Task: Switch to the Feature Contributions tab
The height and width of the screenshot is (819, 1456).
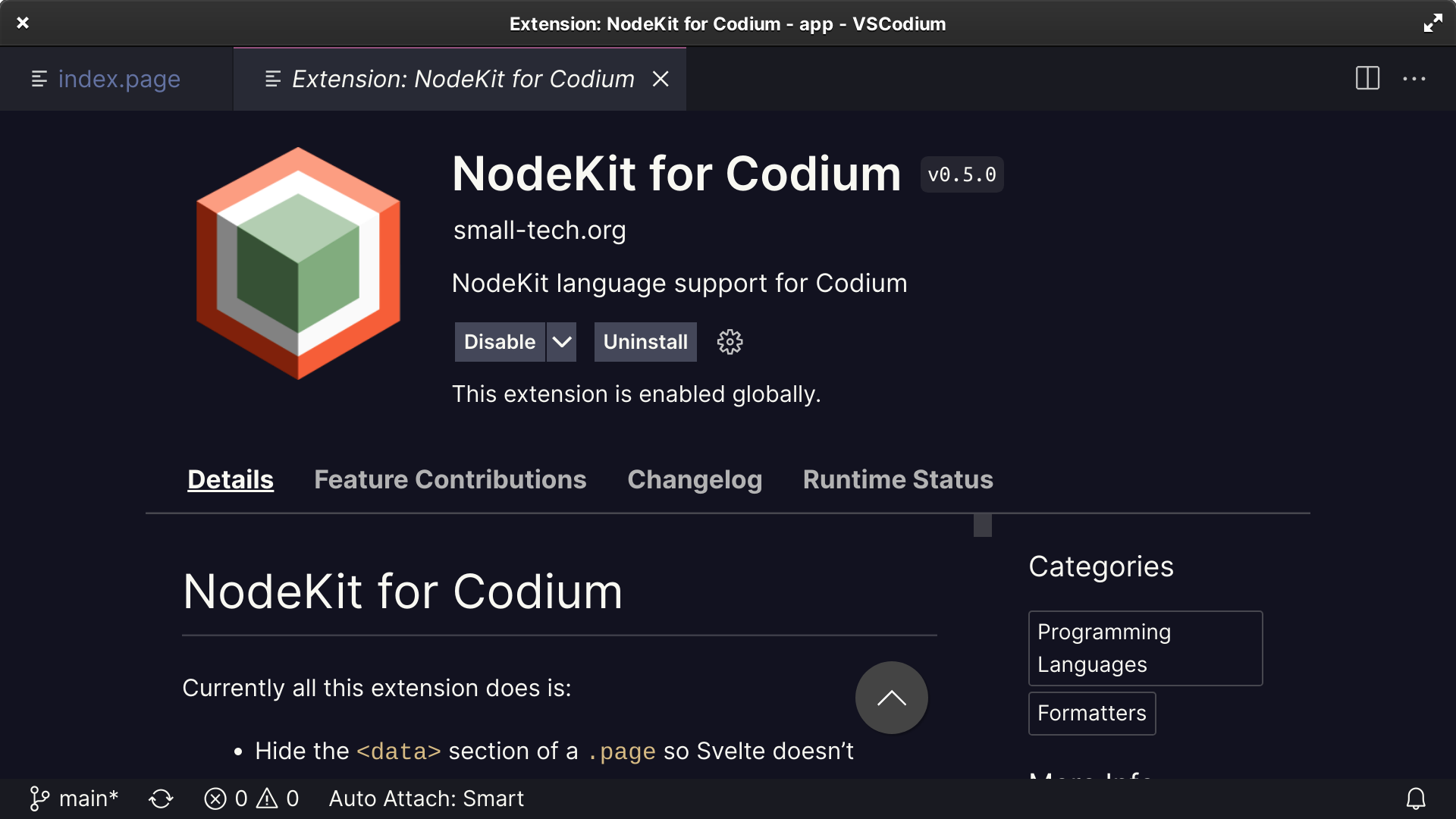Action: [450, 479]
